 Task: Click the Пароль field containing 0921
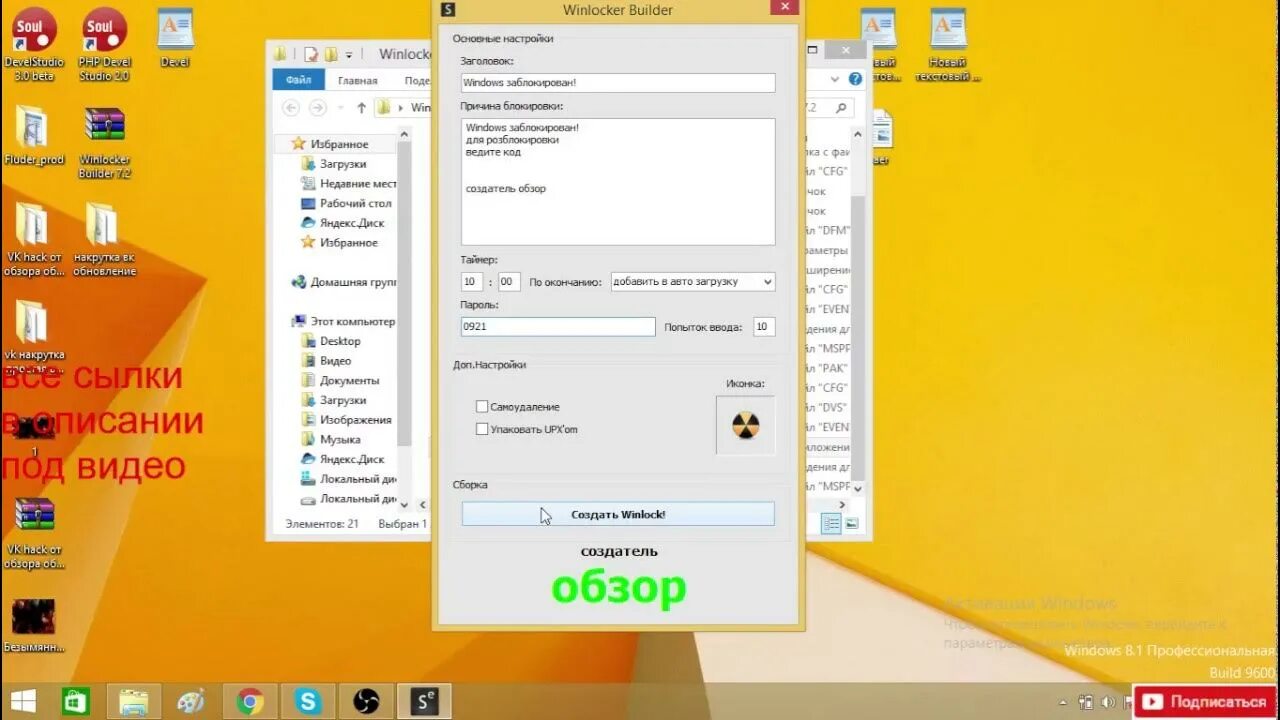558,327
